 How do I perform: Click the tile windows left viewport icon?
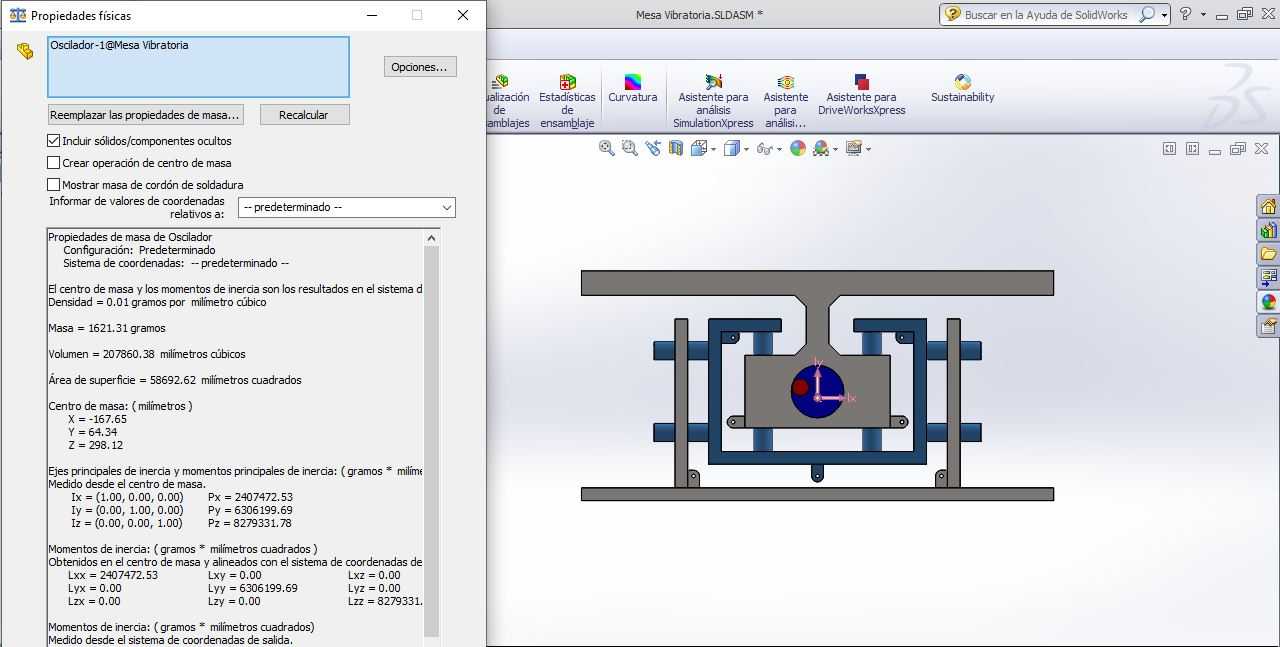[x=1169, y=148]
